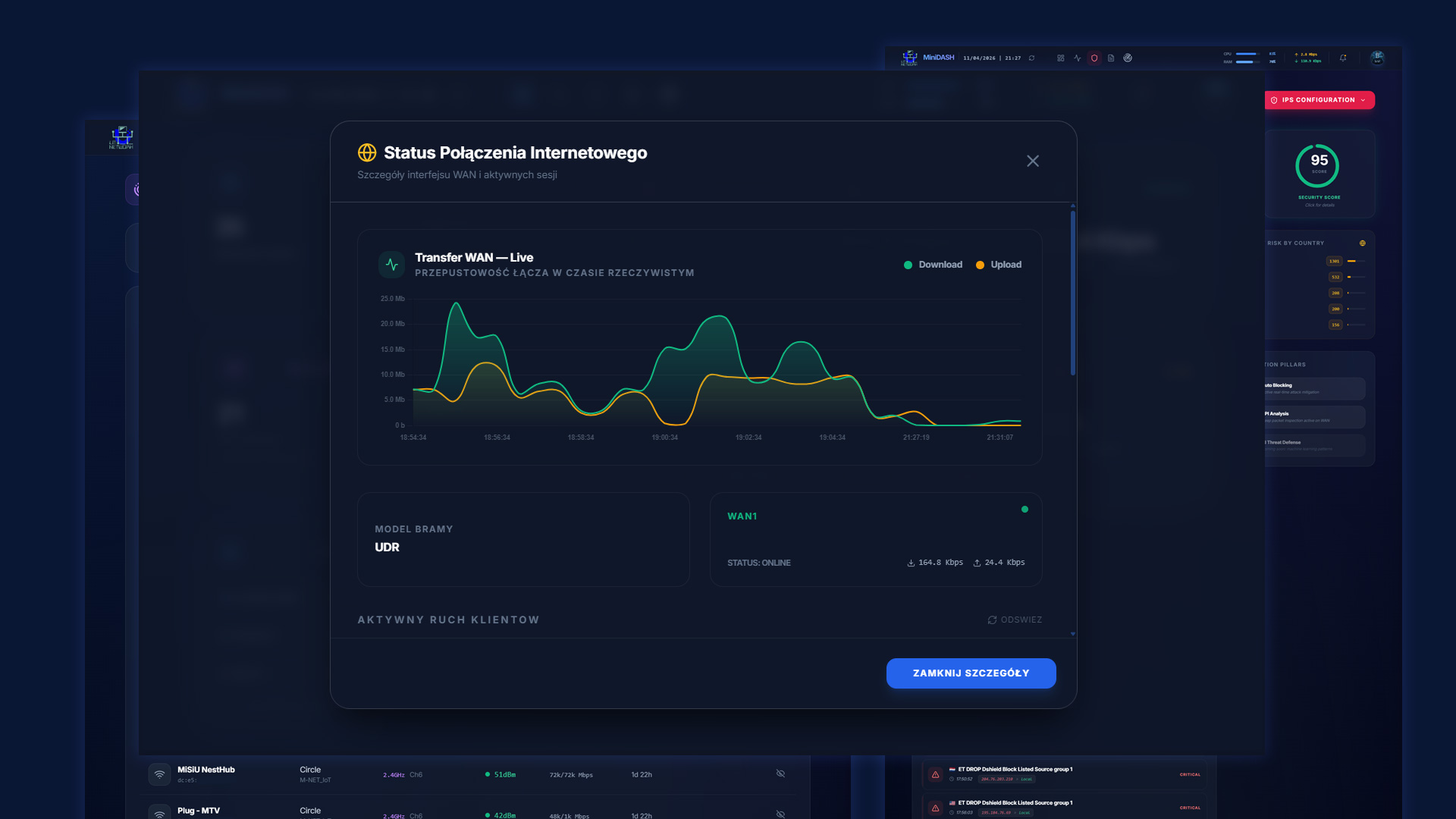
Task: Click the WiFi icon beside MiSiU NestHub
Action: click(x=159, y=773)
